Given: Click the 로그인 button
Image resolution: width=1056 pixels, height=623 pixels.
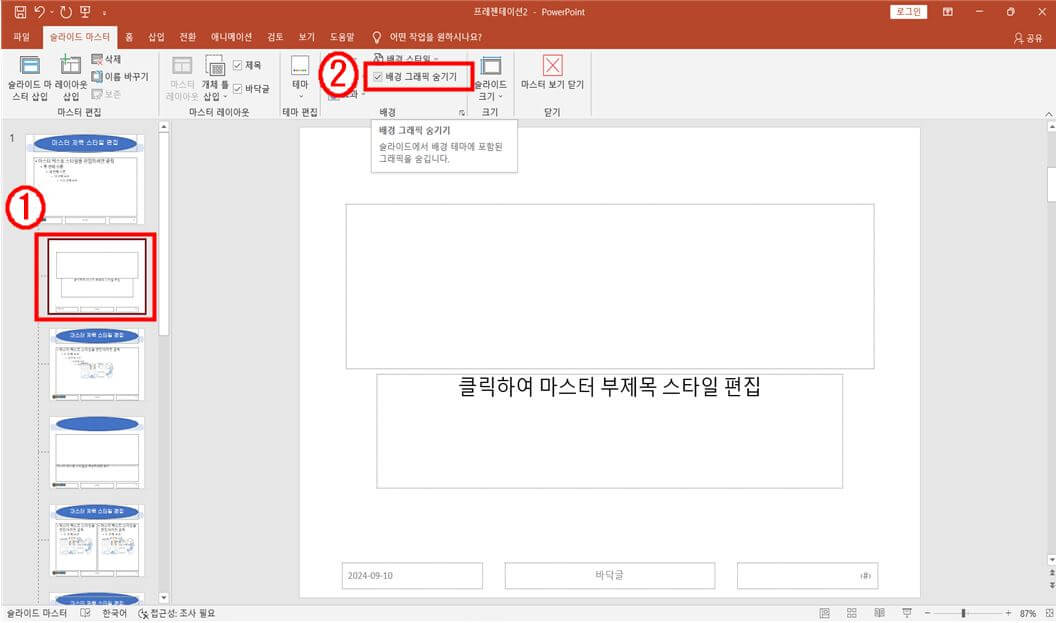Looking at the screenshot, I should pyautogui.click(x=908, y=11).
